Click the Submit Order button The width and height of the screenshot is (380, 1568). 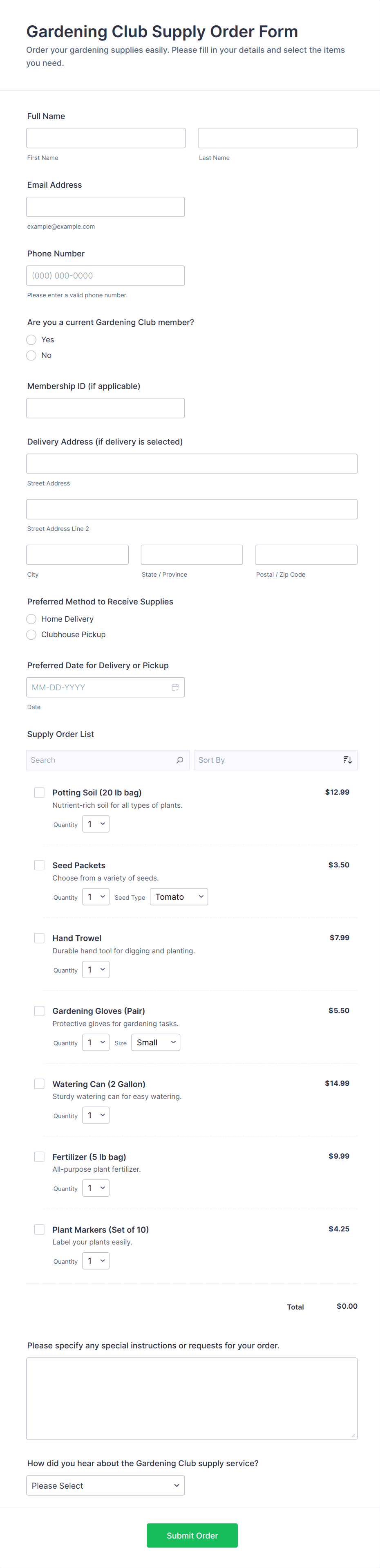pyautogui.click(x=192, y=1535)
